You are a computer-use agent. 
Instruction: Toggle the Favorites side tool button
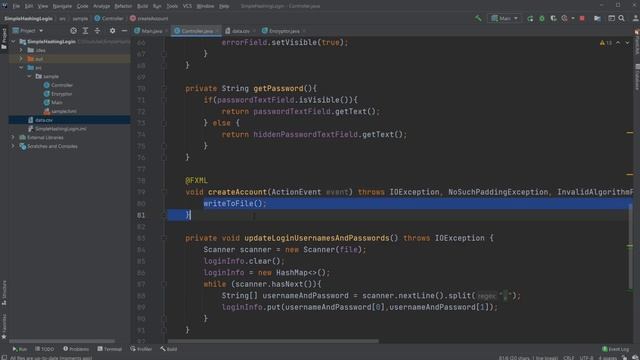4,327
